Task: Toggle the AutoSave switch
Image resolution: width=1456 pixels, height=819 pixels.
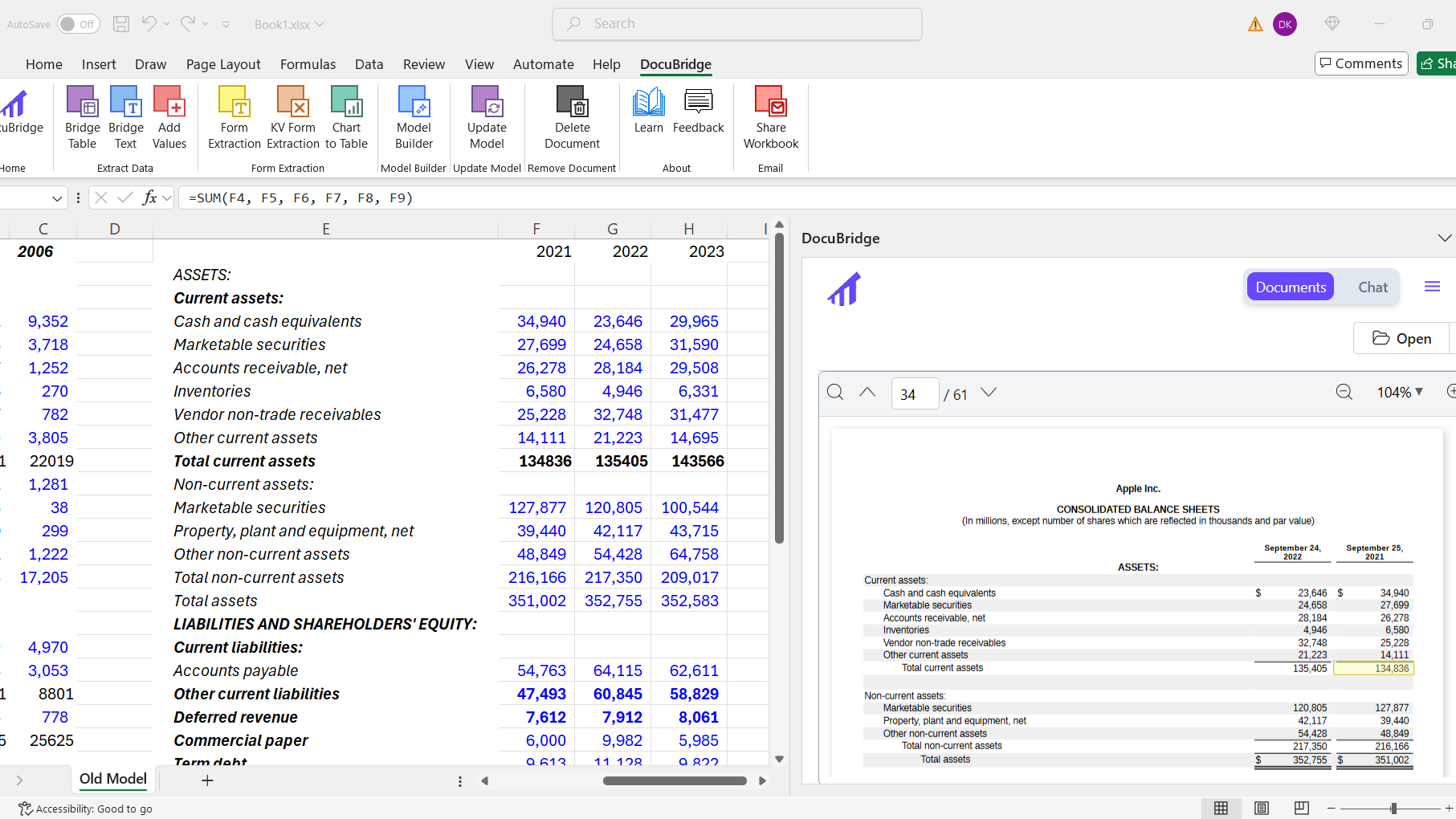Action: [x=79, y=24]
